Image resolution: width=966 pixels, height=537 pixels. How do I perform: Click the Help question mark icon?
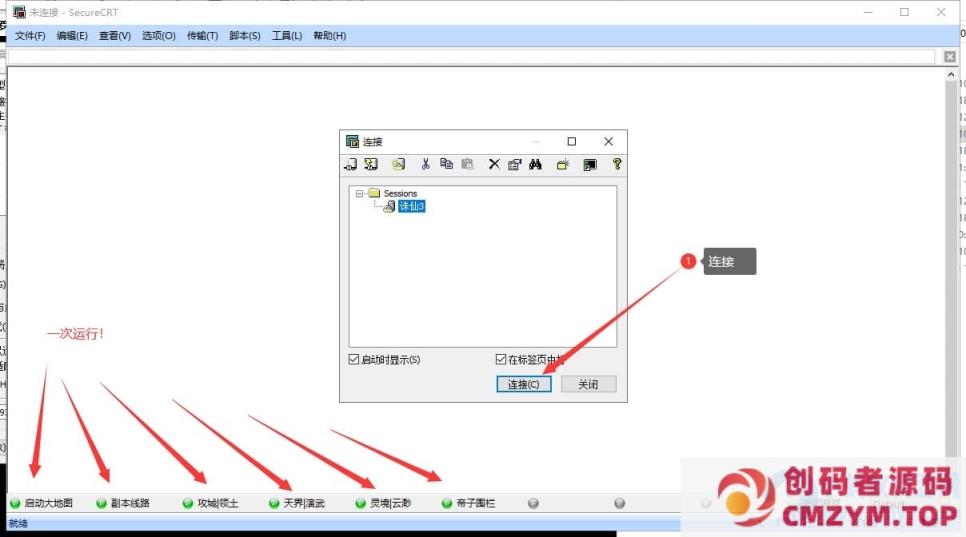click(617, 164)
